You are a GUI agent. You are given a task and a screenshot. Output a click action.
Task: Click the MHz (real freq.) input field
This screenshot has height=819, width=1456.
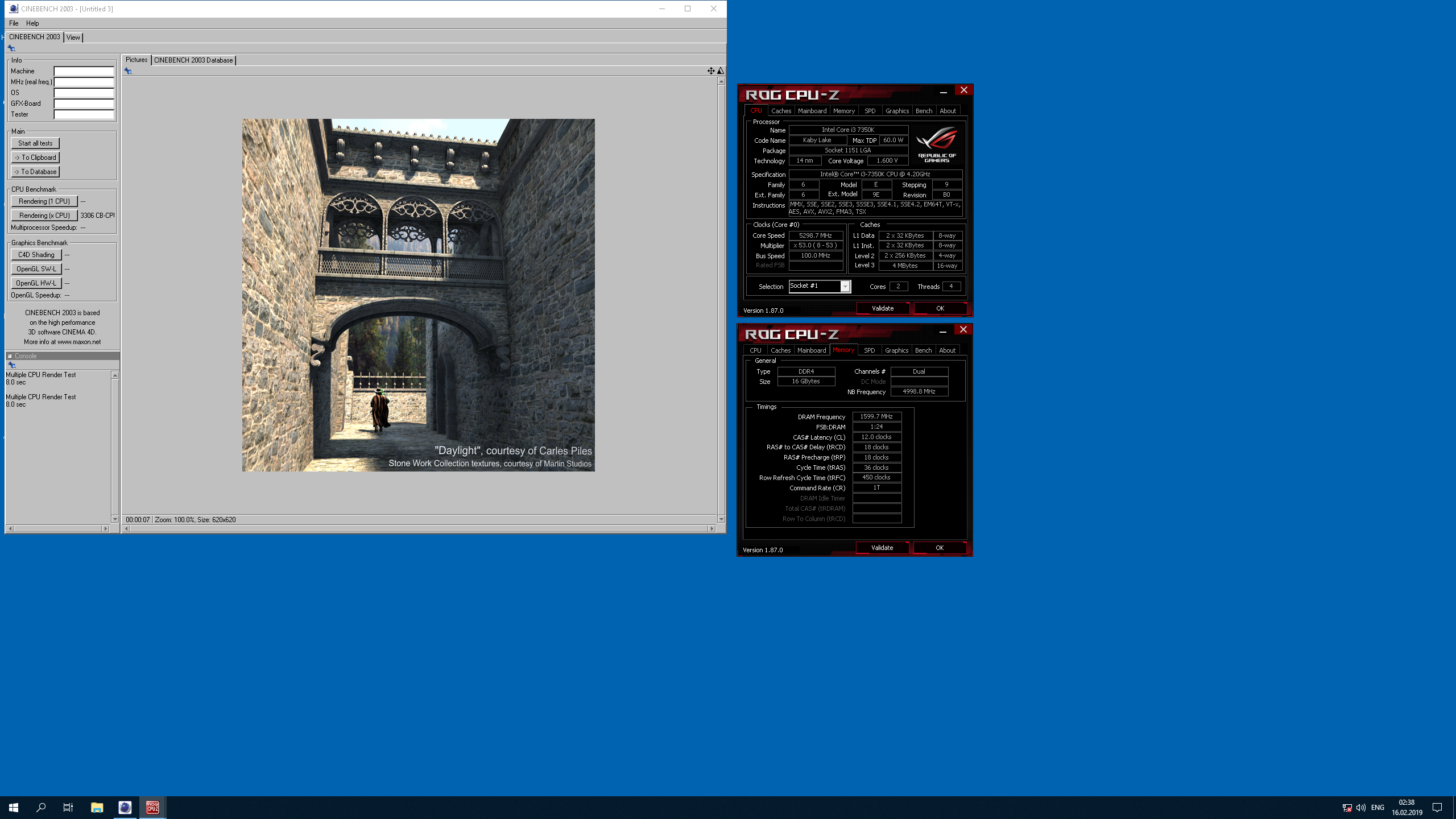click(x=84, y=82)
